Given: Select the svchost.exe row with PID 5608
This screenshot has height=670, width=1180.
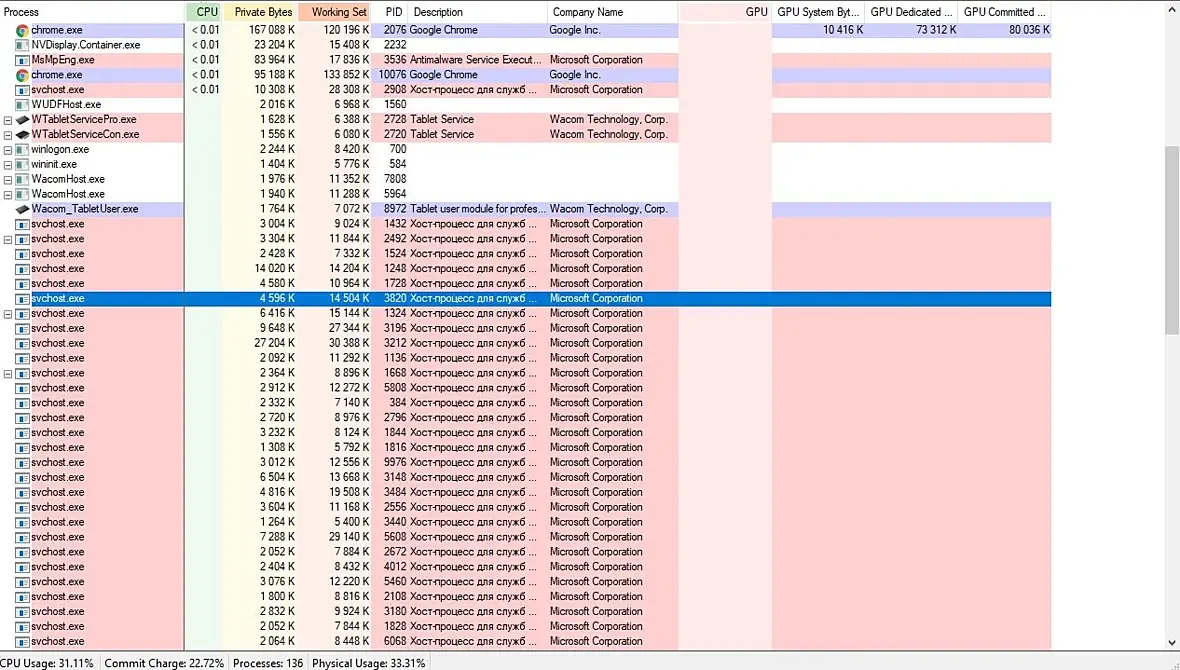Looking at the screenshot, I should [525, 537].
